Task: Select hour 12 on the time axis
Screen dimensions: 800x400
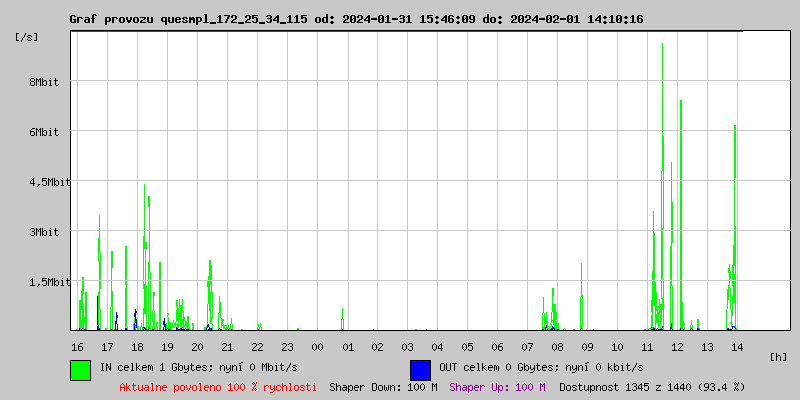Action: (x=677, y=346)
